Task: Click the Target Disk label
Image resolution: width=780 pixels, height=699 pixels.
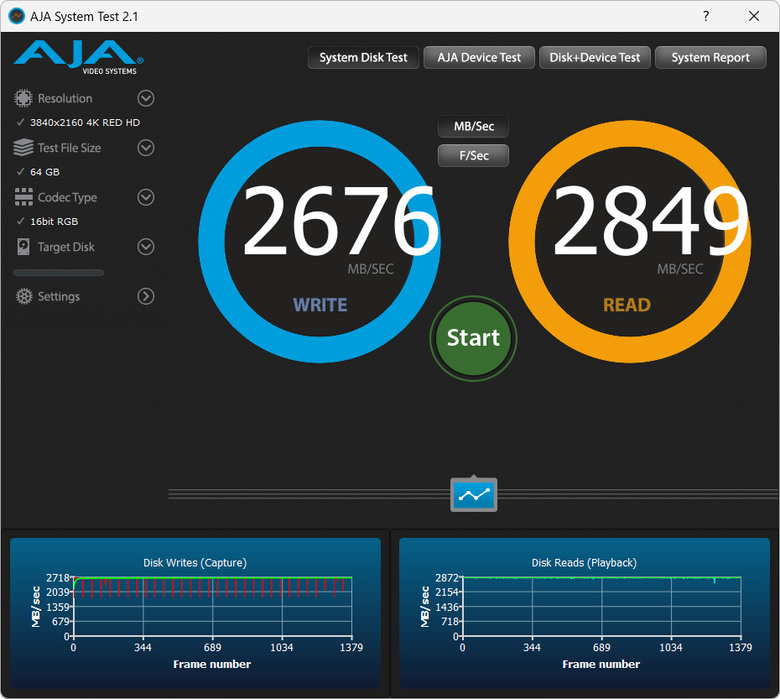Action: 66,247
